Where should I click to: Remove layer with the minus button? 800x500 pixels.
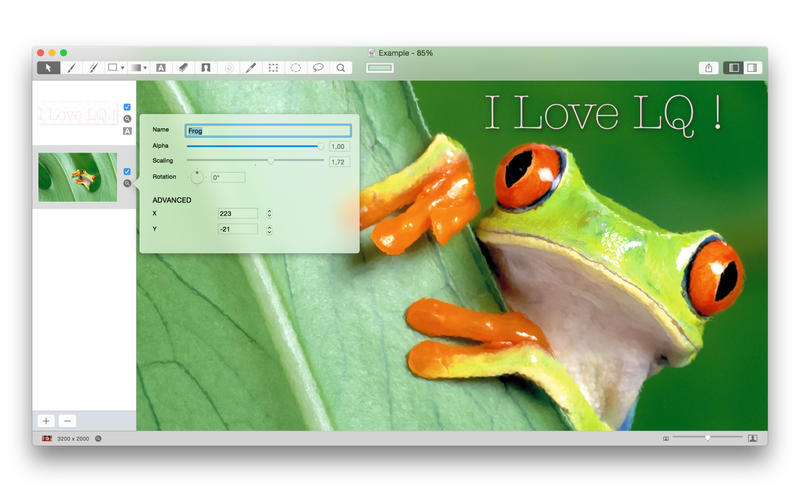[67, 421]
